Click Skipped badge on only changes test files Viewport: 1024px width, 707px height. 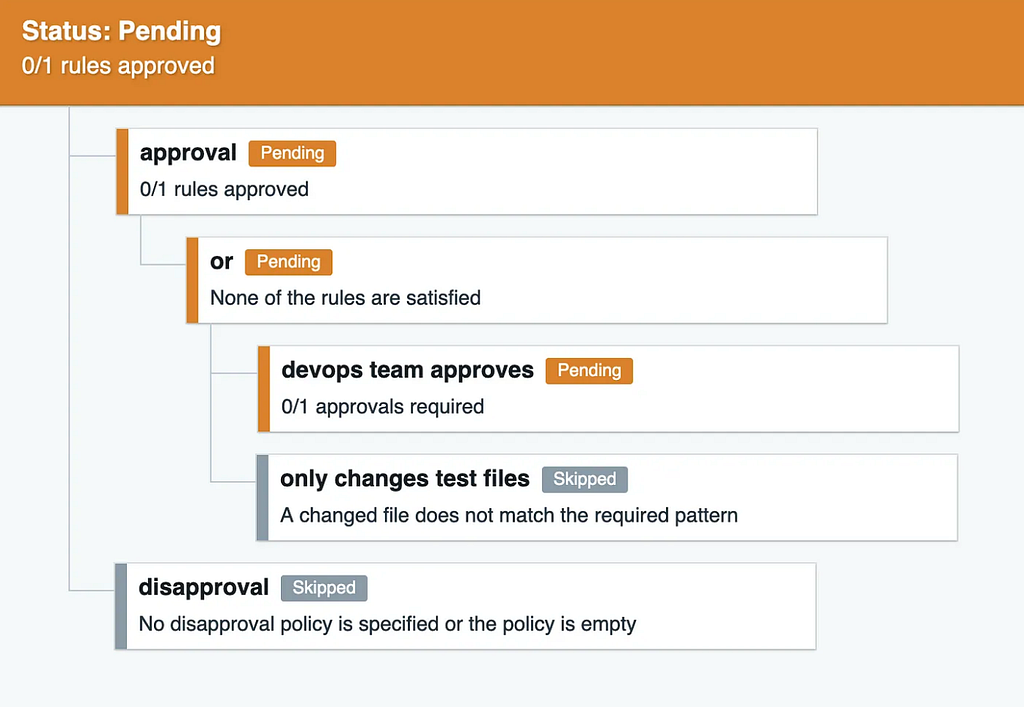tap(584, 479)
